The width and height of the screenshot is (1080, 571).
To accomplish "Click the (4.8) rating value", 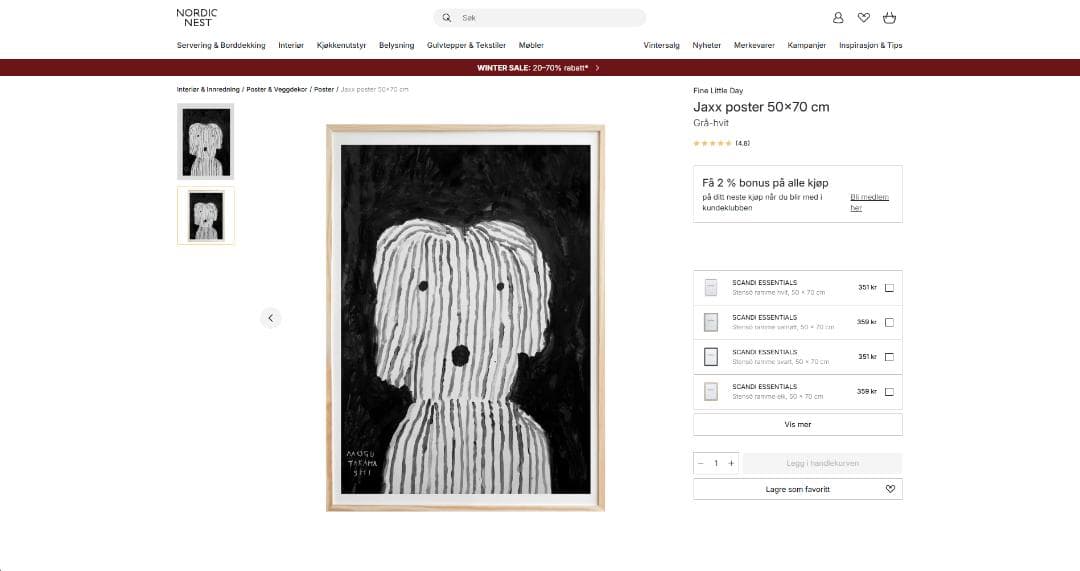I will pos(742,143).
